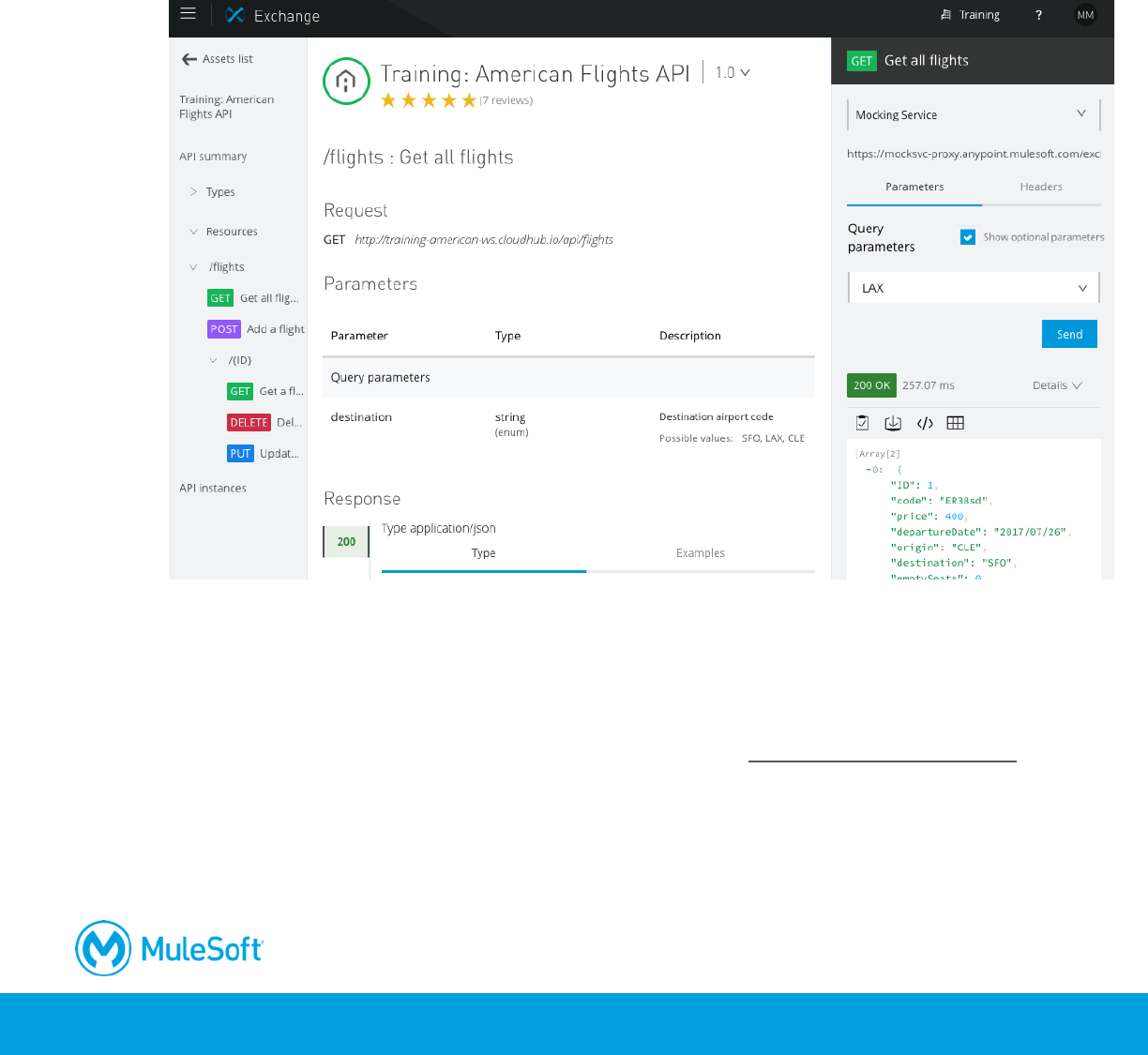Click the Query parameters table row
Image resolution: width=1148 pixels, height=1055 pixels.
coord(568,378)
